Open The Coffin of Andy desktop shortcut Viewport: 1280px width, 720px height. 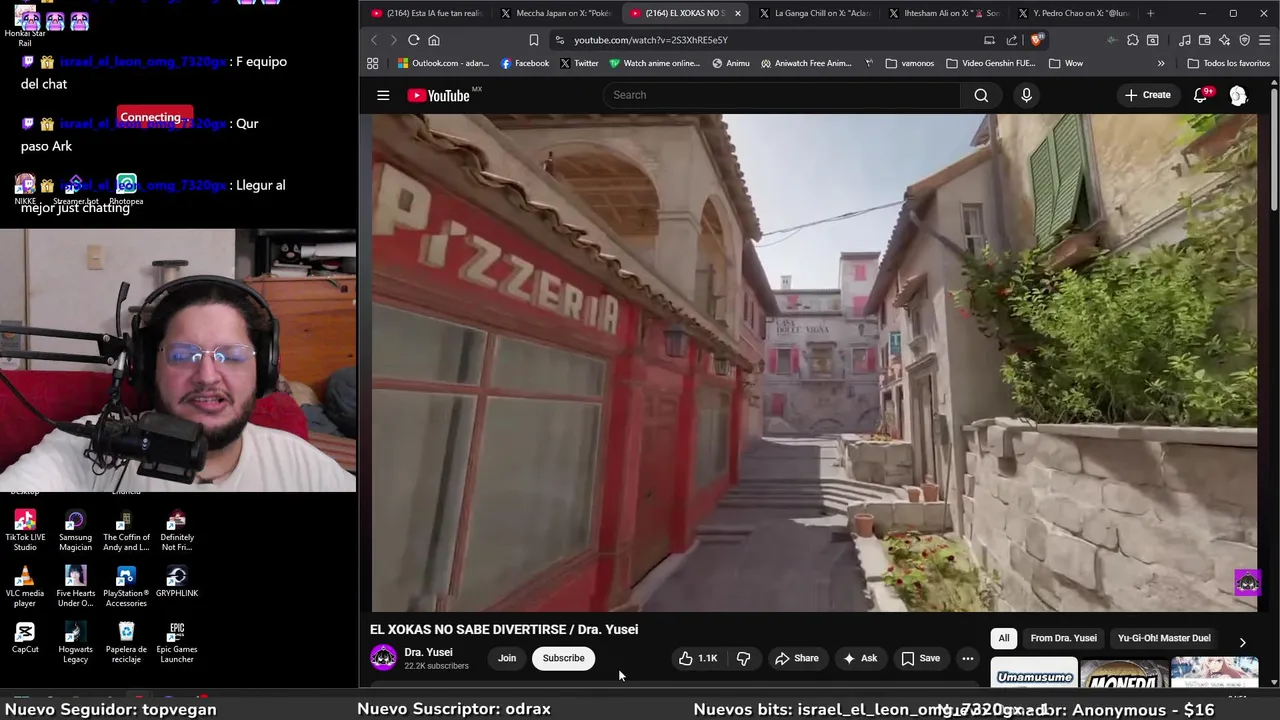point(126,531)
